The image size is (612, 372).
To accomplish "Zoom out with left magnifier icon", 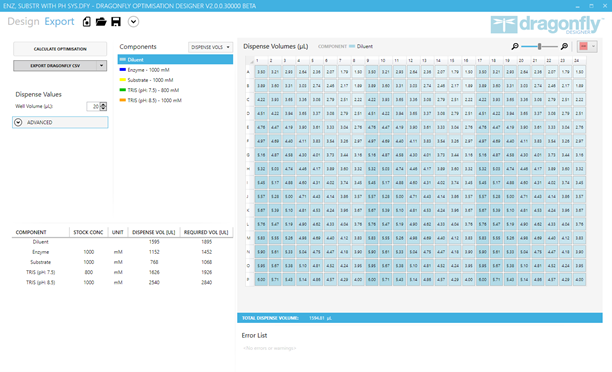I will 515,46.
